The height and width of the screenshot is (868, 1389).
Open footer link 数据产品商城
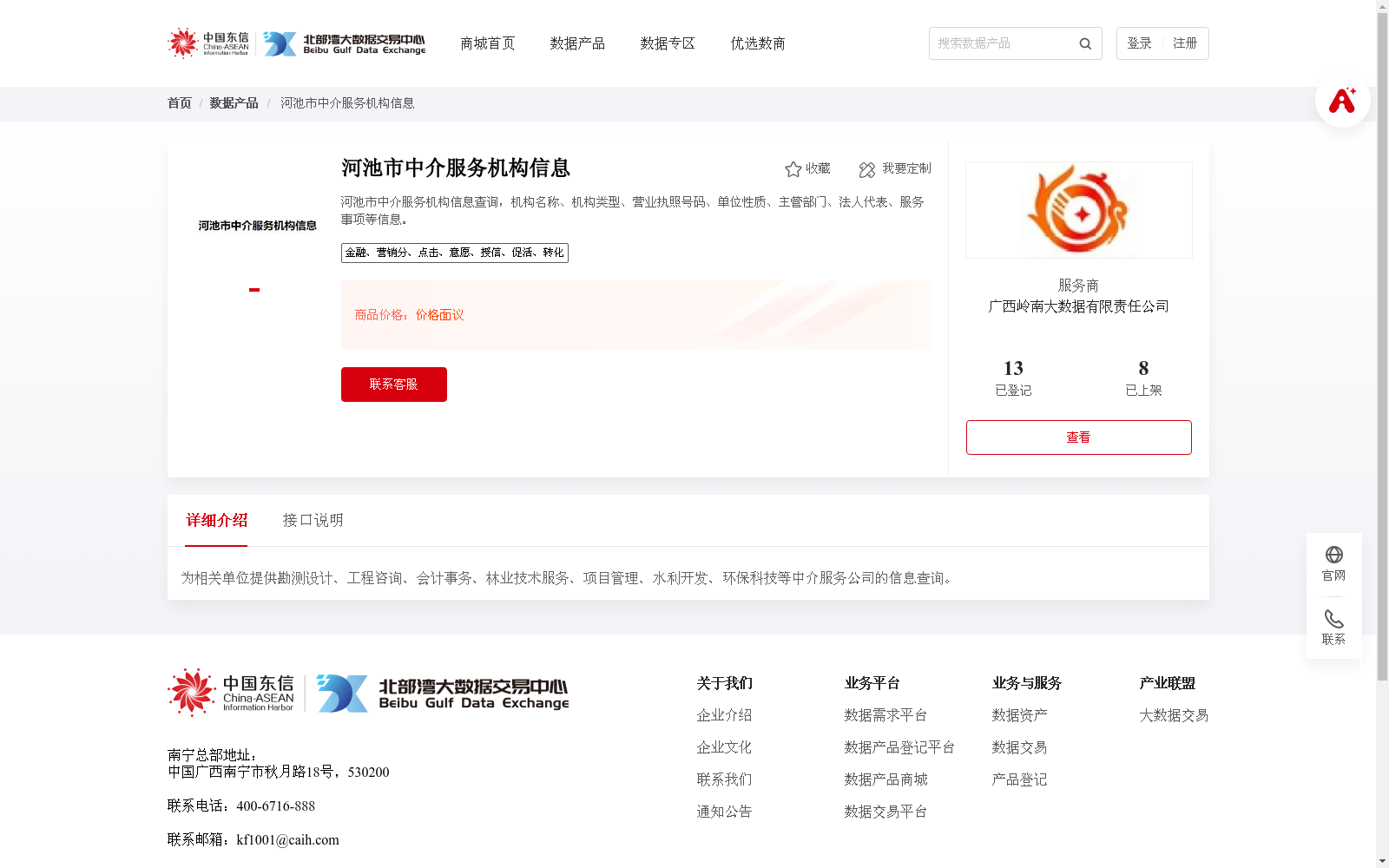(x=885, y=779)
